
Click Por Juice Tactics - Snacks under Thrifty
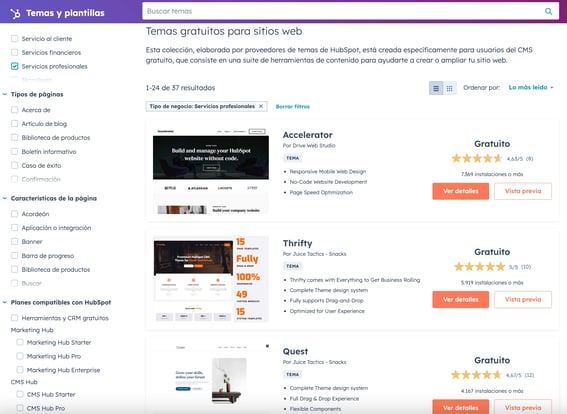315,254
